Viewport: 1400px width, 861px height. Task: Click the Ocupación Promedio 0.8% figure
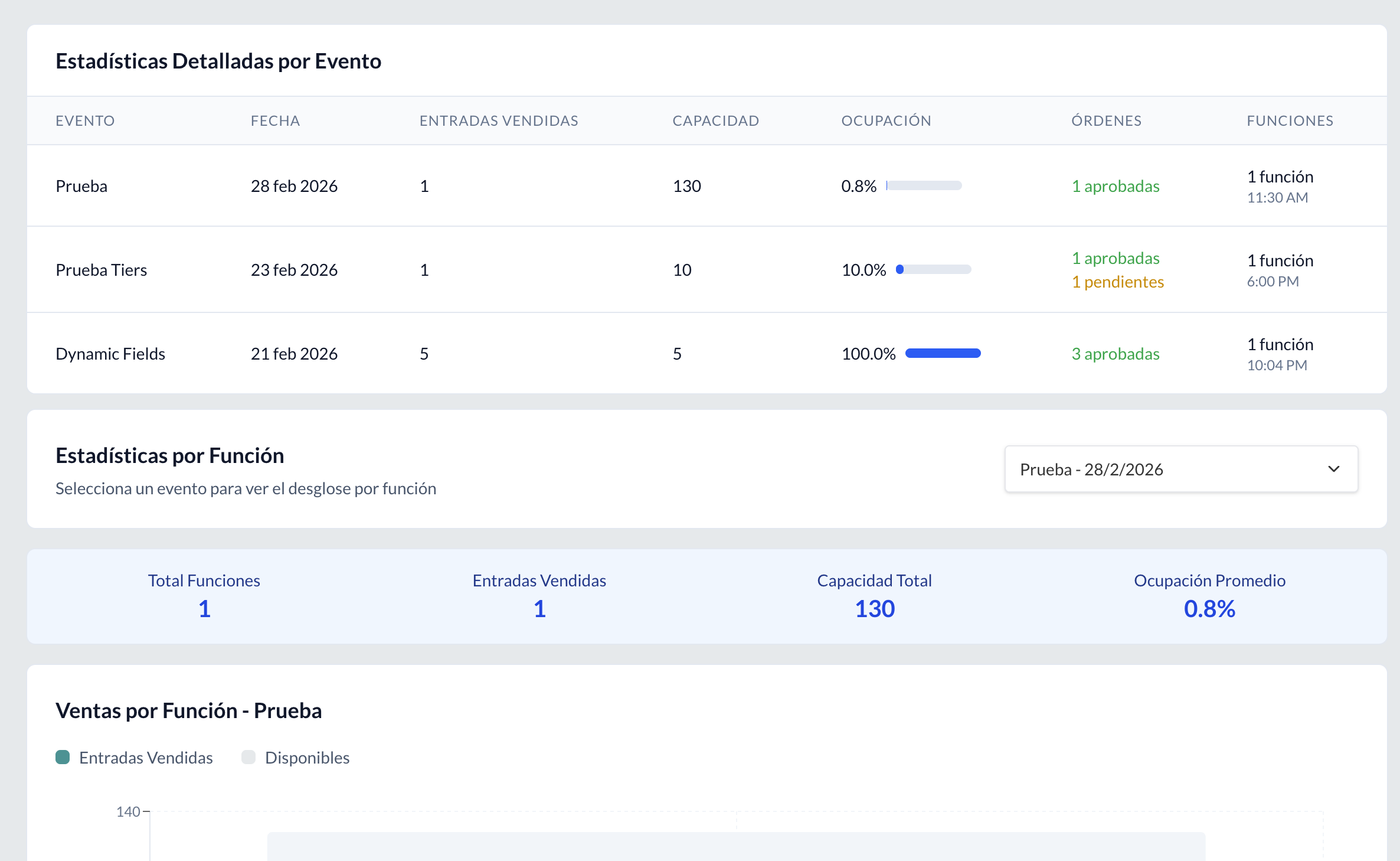[1209, 609]
